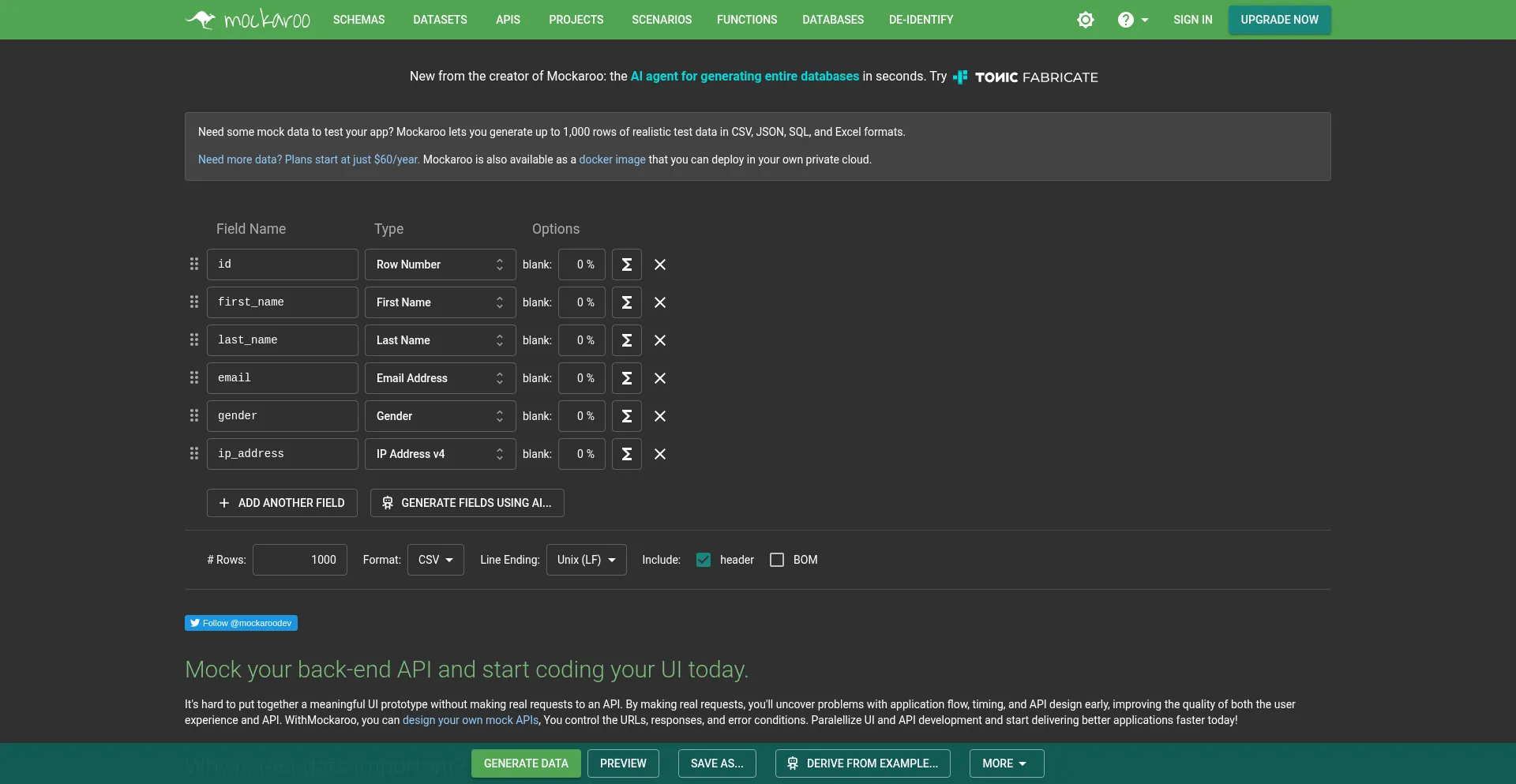1516x784 pixels.
Task: Follow @mockaroodev on Twitter
Action: [x=241, y=623]
